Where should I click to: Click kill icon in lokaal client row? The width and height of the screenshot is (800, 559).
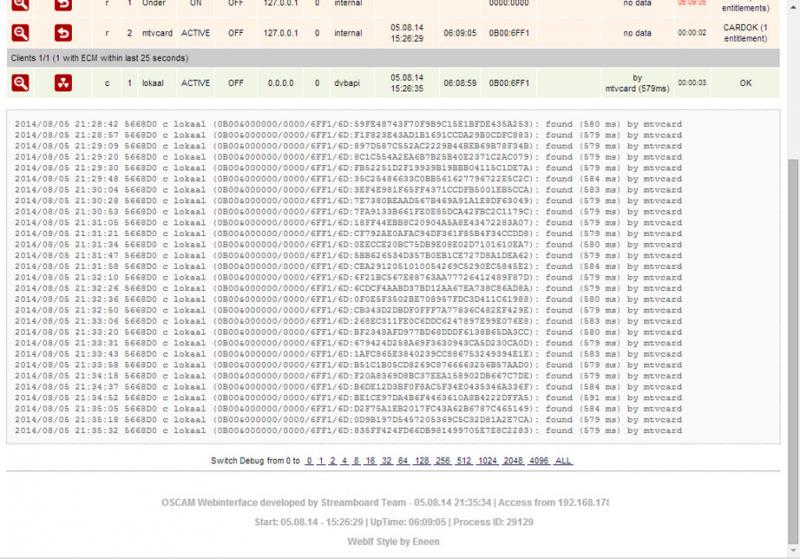point(63,83)
